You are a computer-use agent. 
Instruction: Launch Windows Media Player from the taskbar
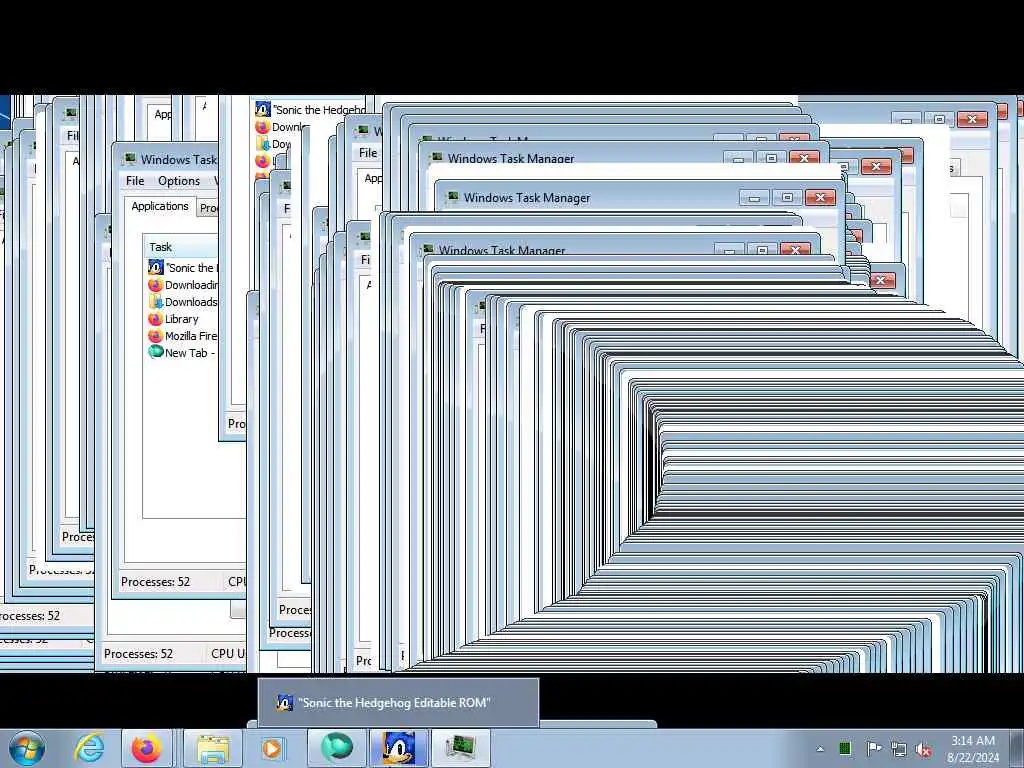tap(272, 748)
